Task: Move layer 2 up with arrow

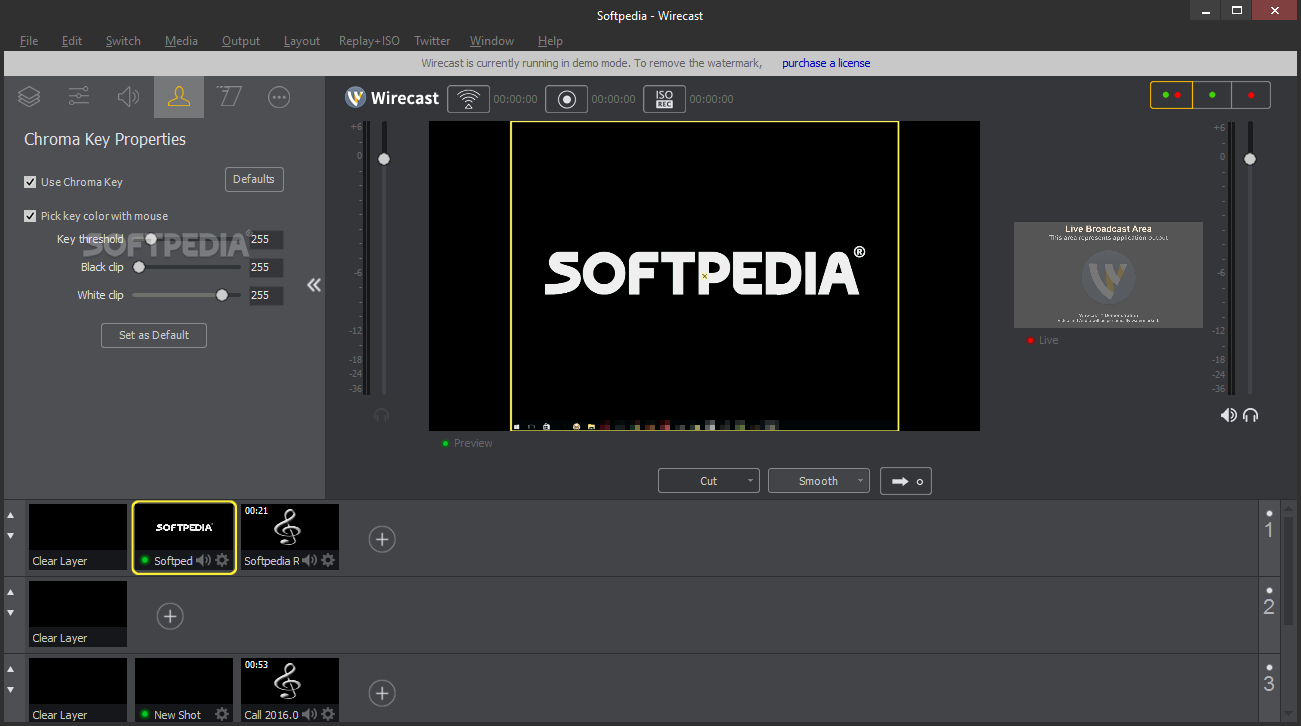Action: (11, 592)
